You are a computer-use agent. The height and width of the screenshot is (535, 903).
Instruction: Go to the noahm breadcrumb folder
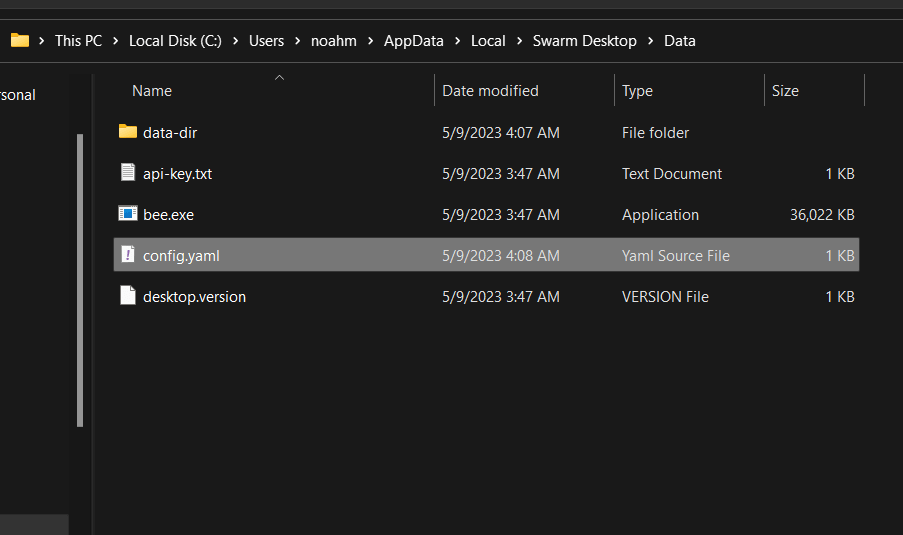333,41
